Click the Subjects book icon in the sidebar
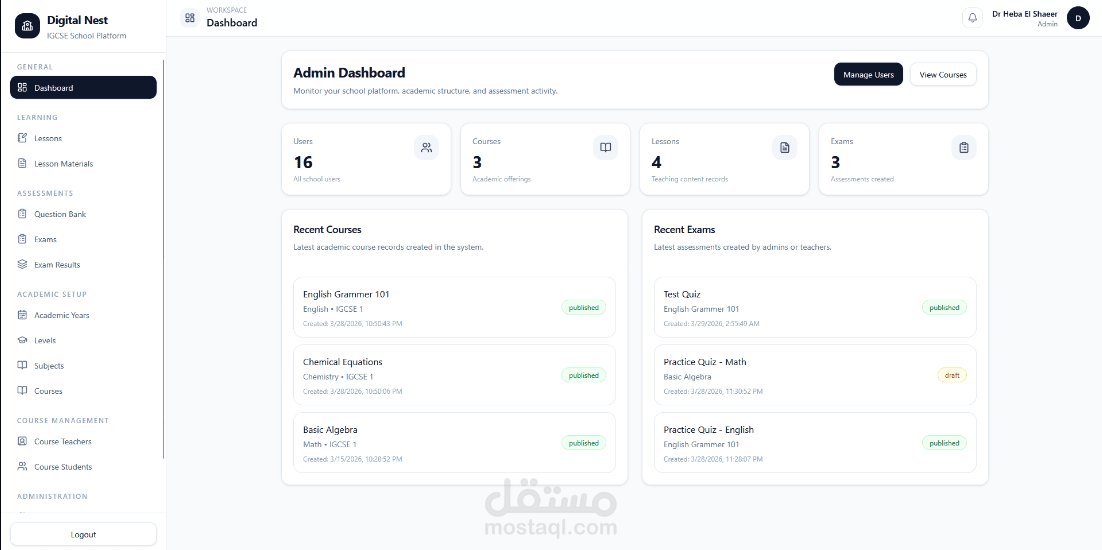 point(22,366)
